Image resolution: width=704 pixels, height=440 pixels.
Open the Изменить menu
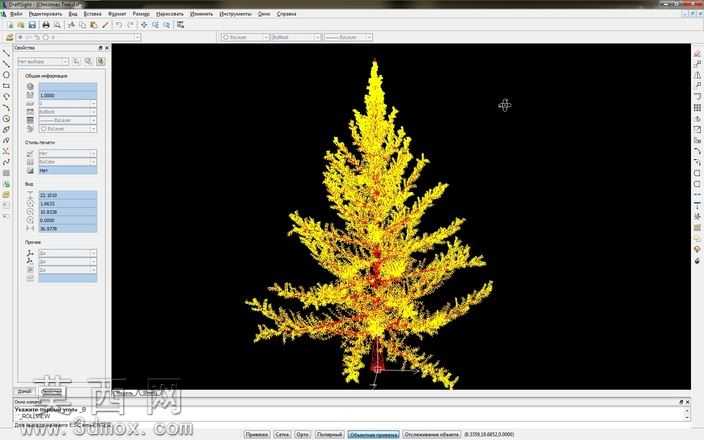coord(202,14)
